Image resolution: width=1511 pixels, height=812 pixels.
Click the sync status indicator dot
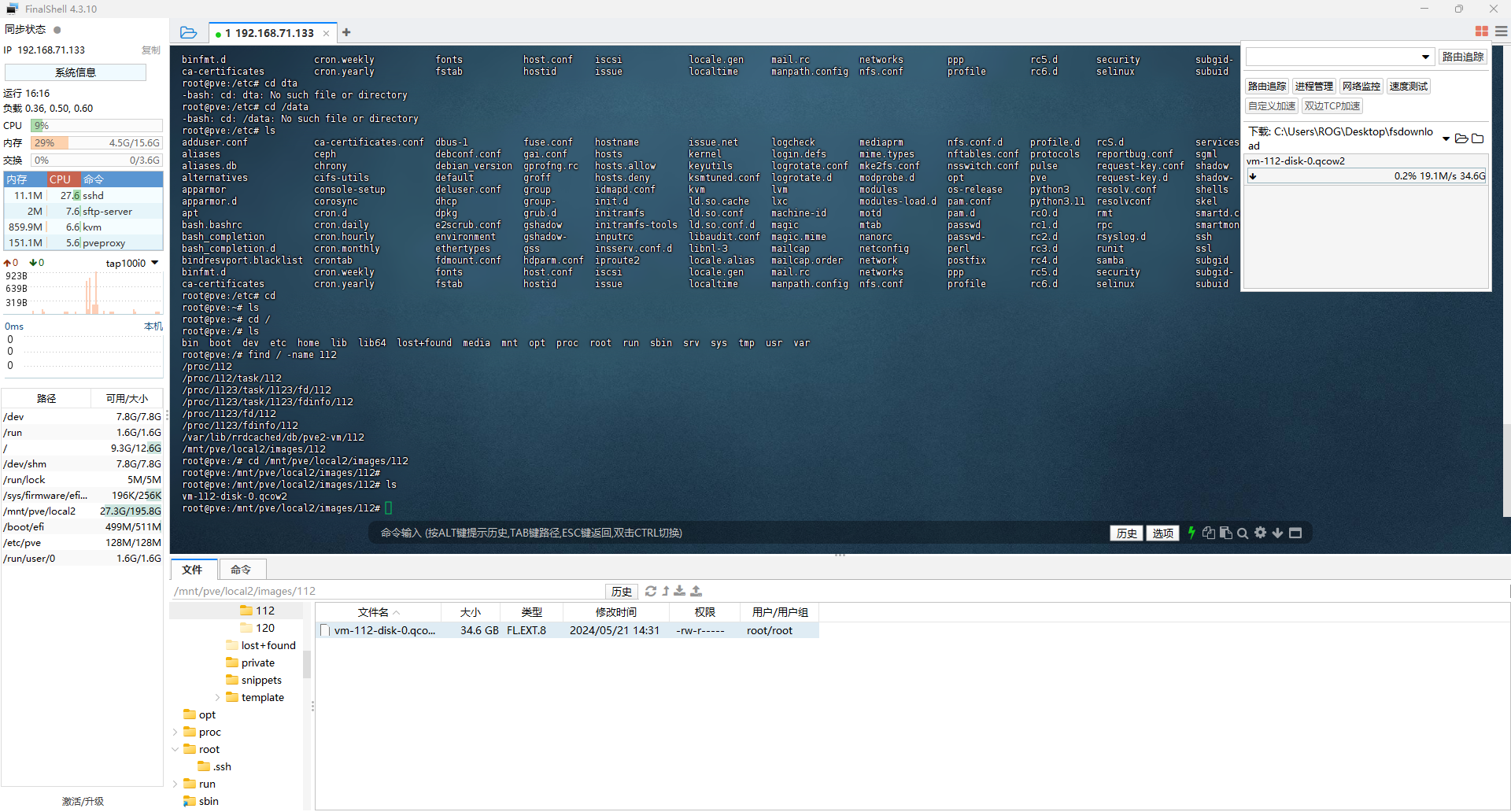pos(57,30)
